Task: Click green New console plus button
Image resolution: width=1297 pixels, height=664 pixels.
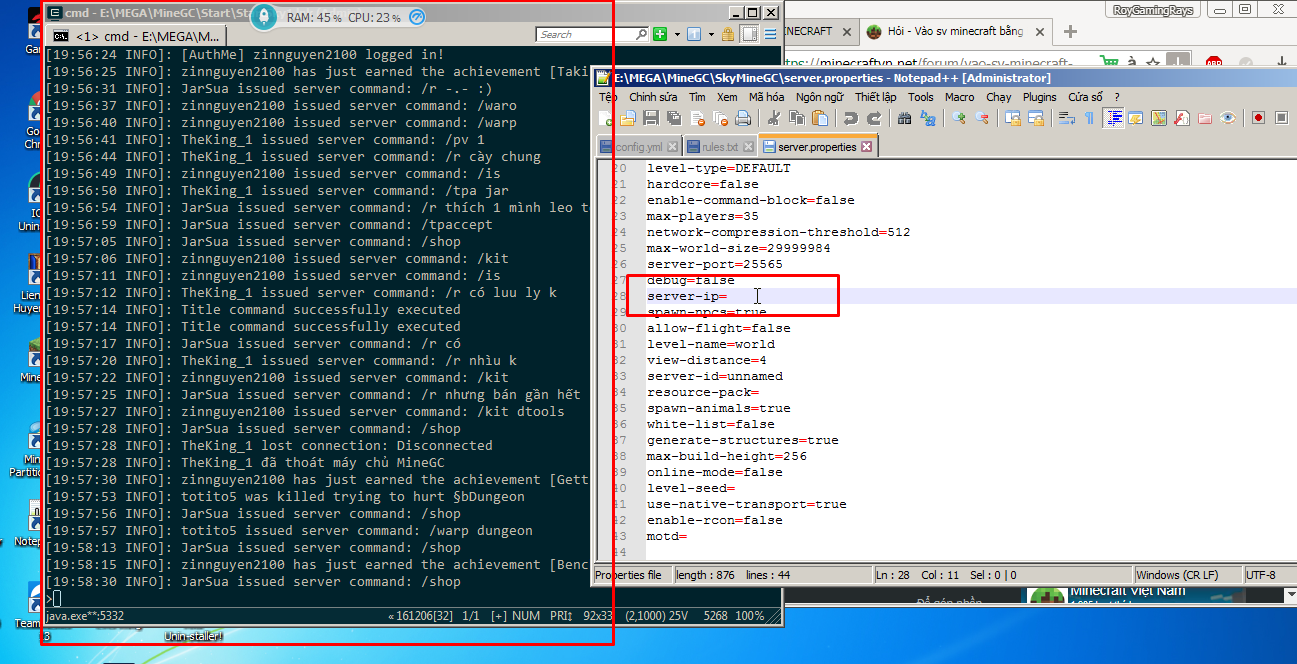Action: pos(660,34)
